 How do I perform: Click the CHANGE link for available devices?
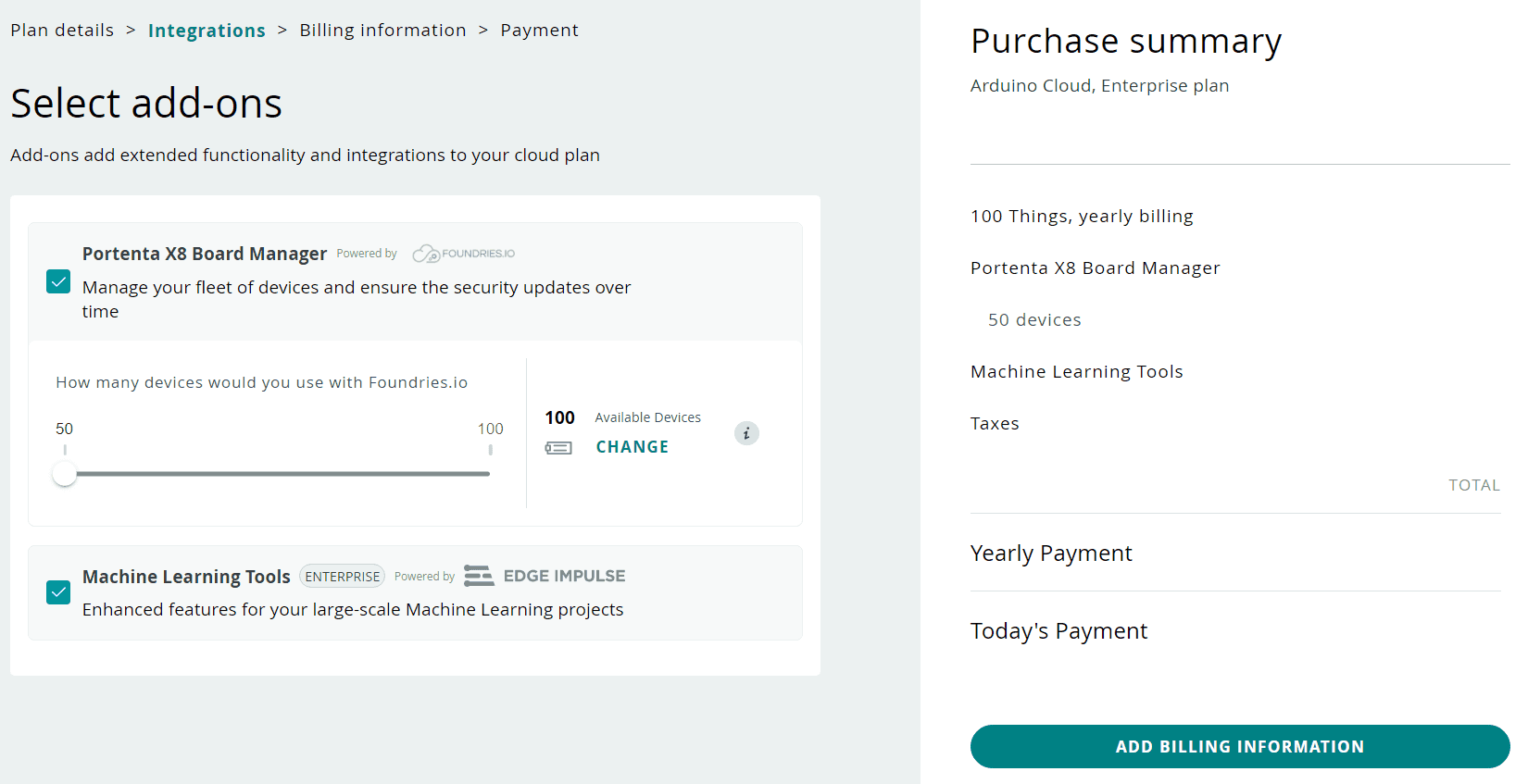(x=632, y=447)
